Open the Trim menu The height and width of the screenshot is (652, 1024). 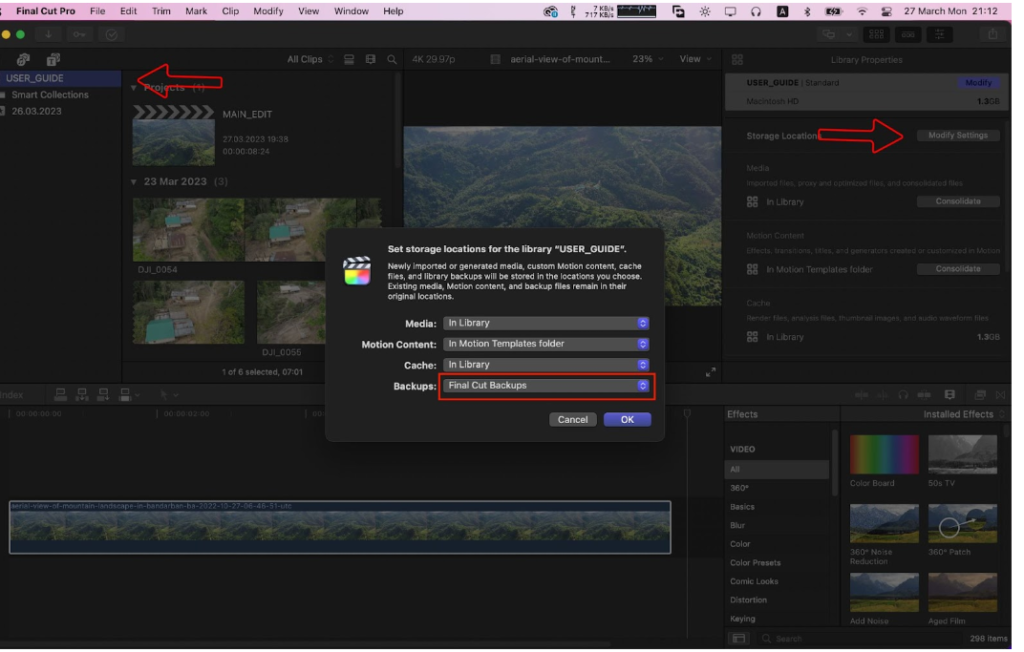tap(161, 11)
